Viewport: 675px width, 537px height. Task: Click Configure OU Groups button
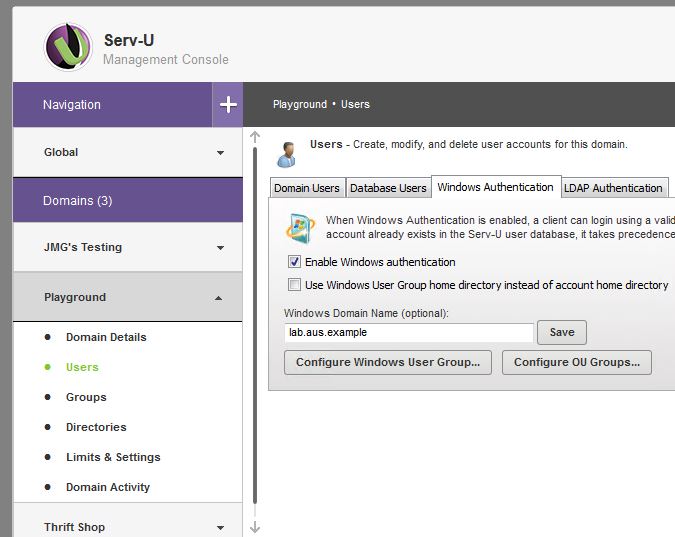point(577,362)
